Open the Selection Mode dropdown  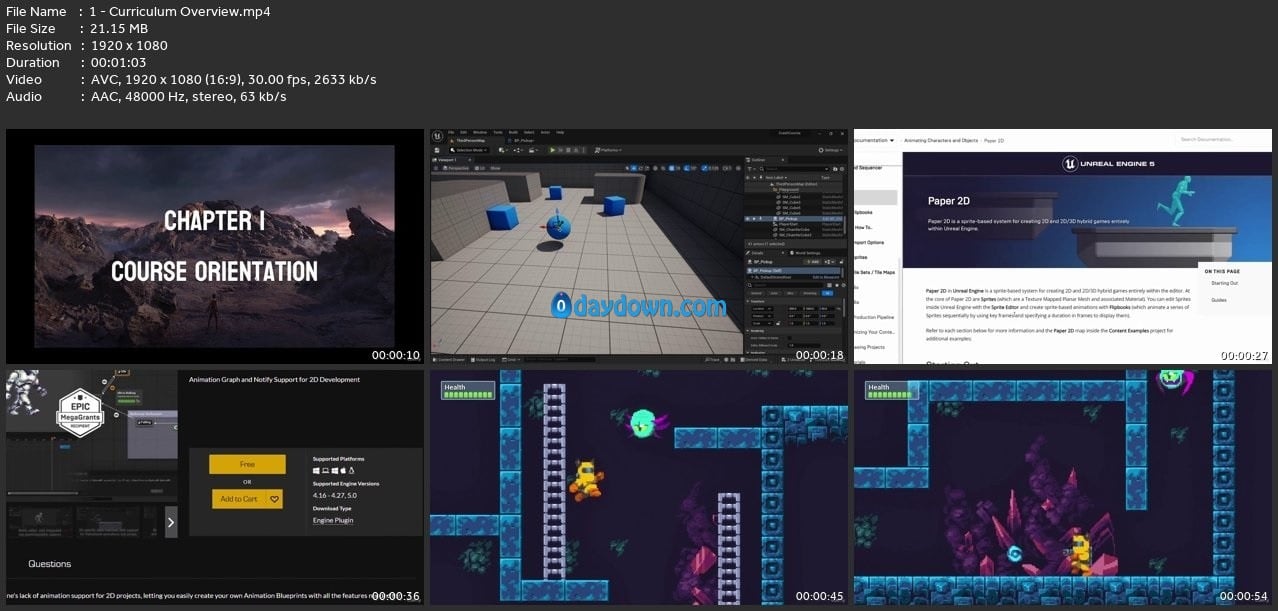(x=469, y=150)
